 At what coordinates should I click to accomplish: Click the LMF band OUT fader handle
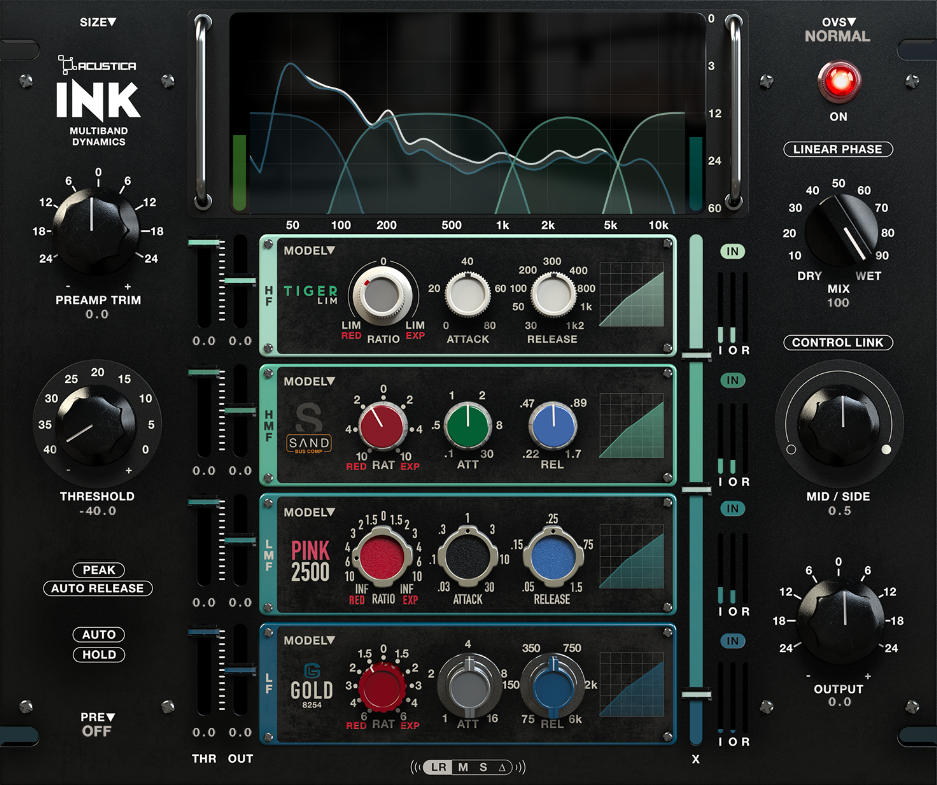(240, 540)
